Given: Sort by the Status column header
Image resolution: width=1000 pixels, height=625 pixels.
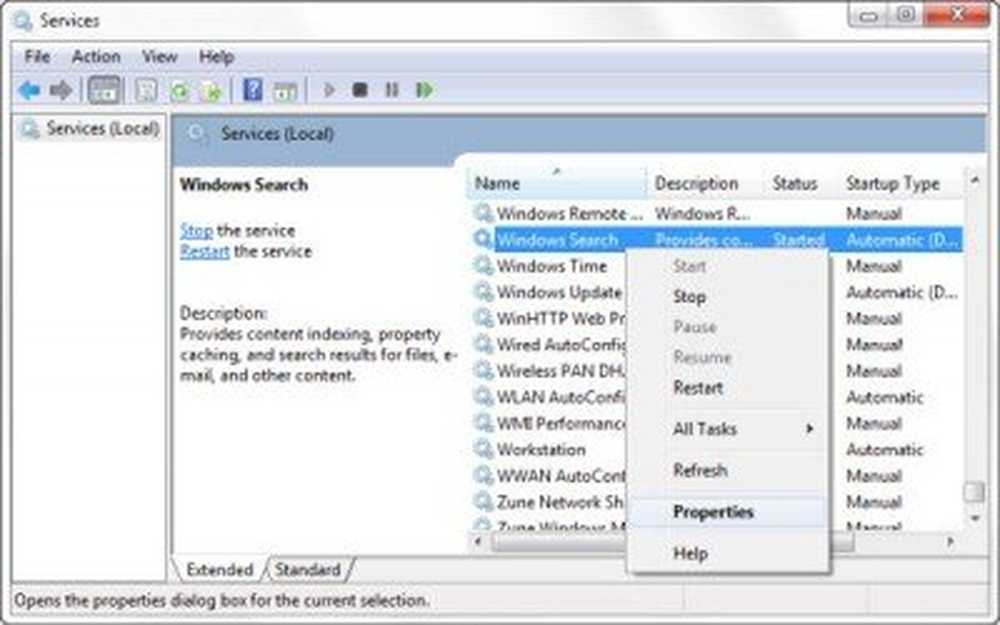Looking at the screenshot, I should 801,184.
